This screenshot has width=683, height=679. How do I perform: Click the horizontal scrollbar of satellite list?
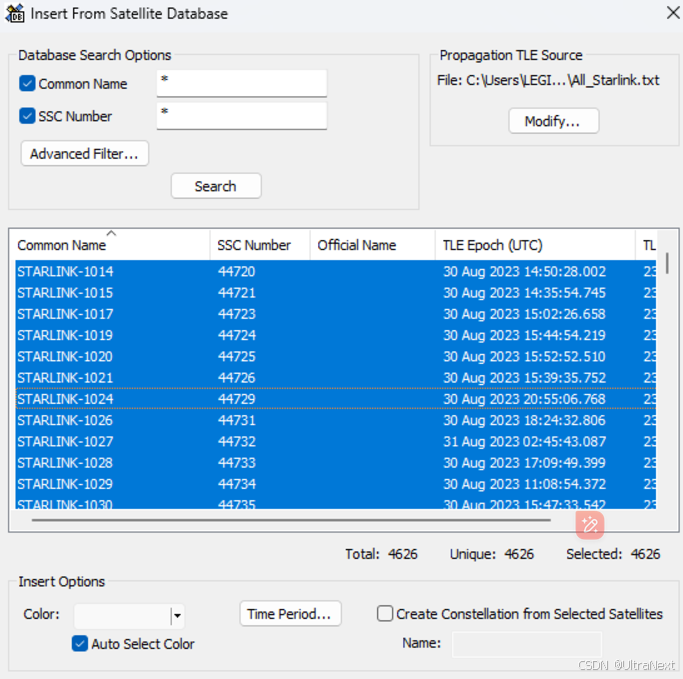(291, 520)
